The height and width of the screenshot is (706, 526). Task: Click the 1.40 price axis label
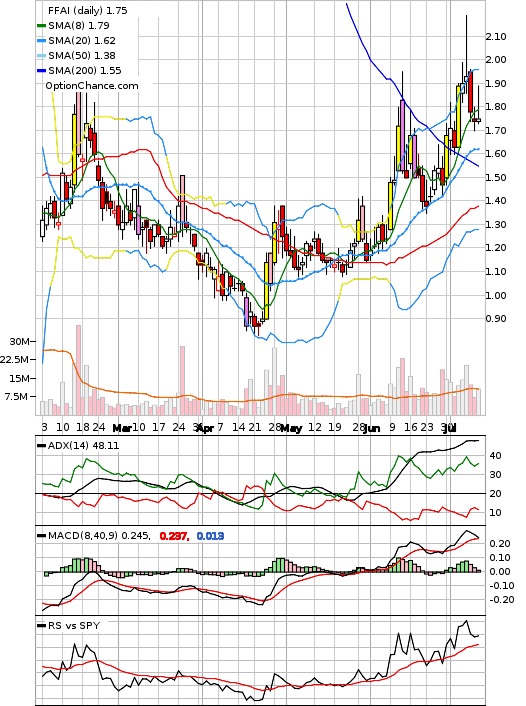point(495,200)
